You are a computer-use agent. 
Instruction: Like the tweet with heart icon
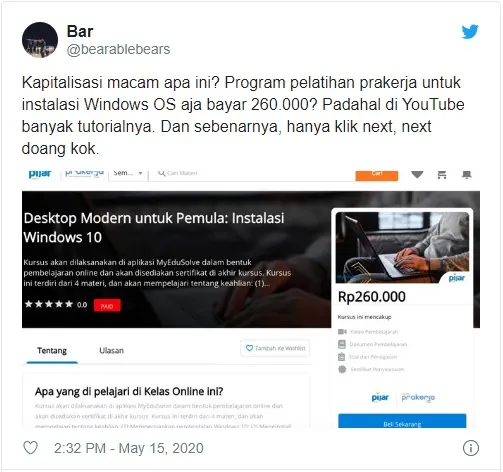pos(30,448)
